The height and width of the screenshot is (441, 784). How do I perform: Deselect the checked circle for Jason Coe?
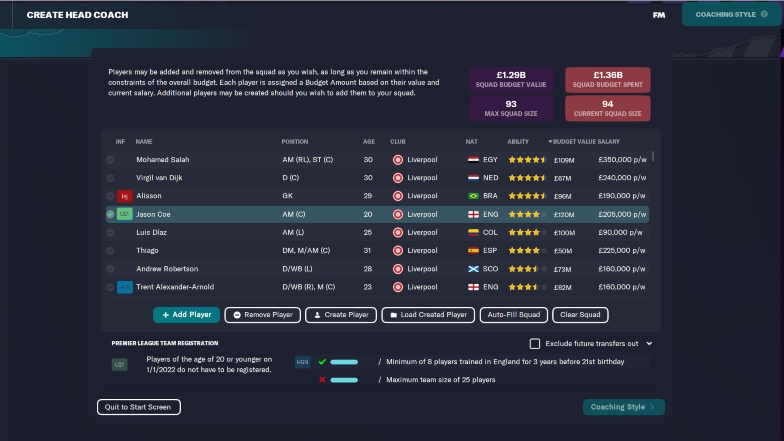pyautogui.click(x=110, y=214)
